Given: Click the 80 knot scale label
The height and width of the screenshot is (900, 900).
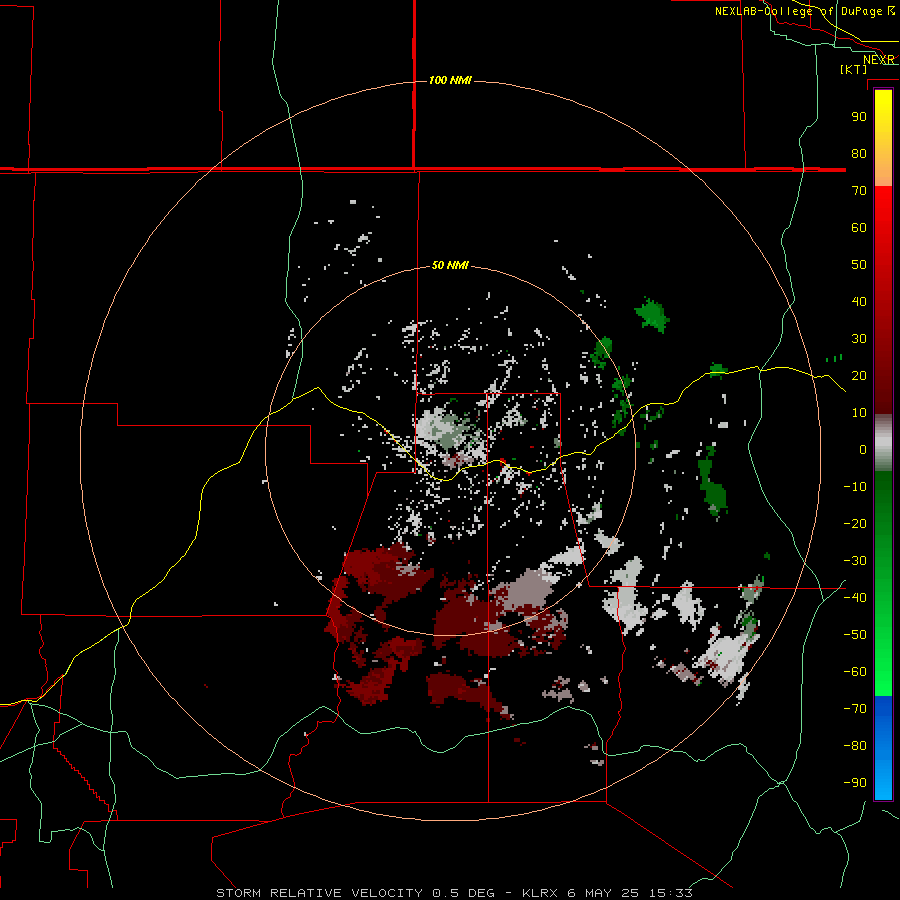Looking at the screenshot, I should [x=859, y=153].
